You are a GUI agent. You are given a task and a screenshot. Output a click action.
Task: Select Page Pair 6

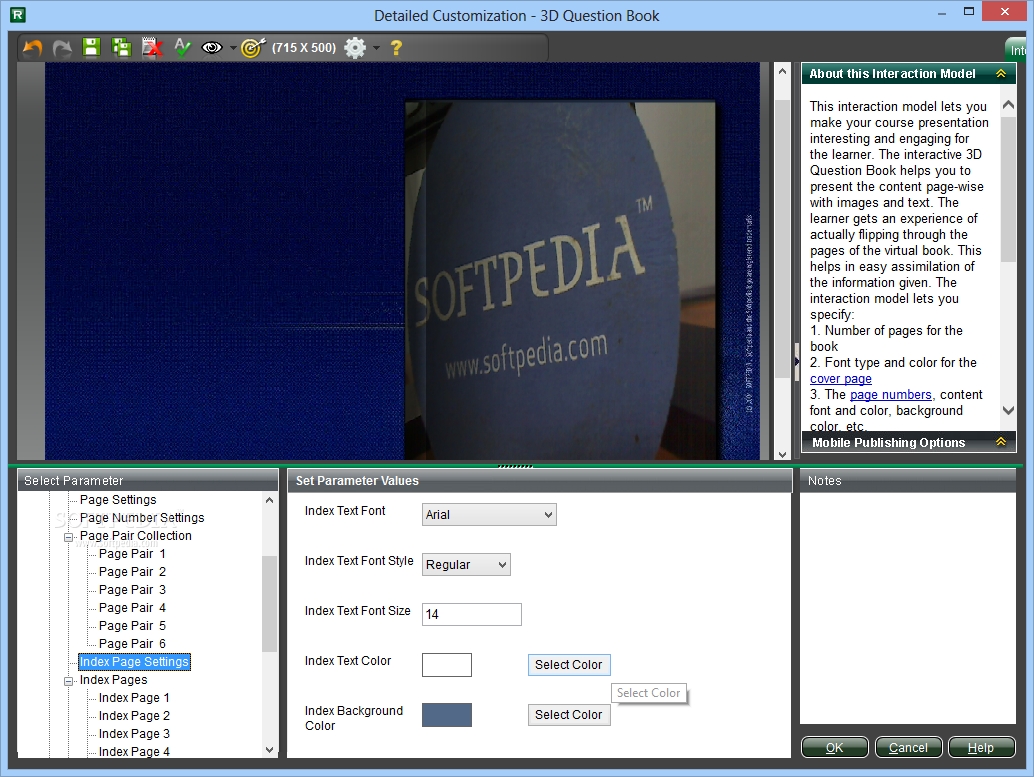(x=132, y=644)
